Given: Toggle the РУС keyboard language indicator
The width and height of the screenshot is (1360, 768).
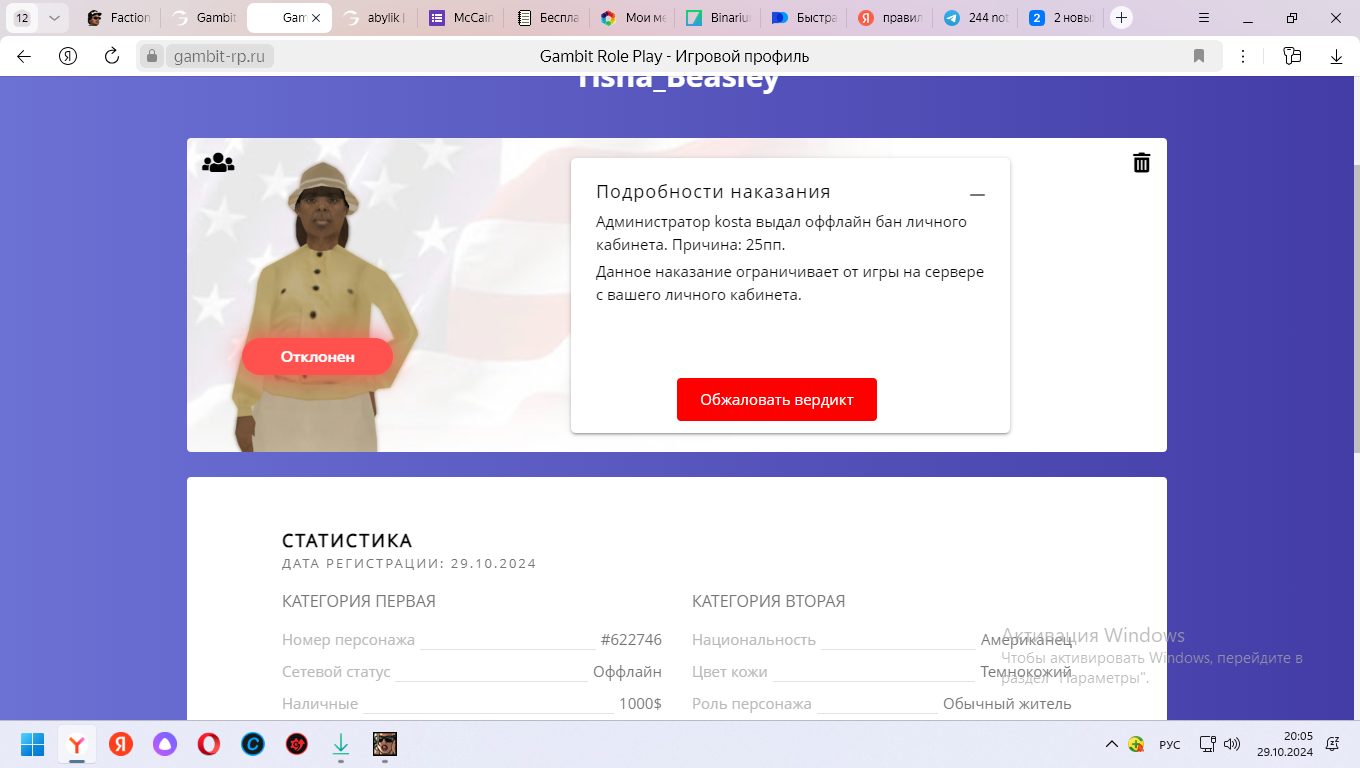Looking at the screenshot, I should [x=1169, y=745].
